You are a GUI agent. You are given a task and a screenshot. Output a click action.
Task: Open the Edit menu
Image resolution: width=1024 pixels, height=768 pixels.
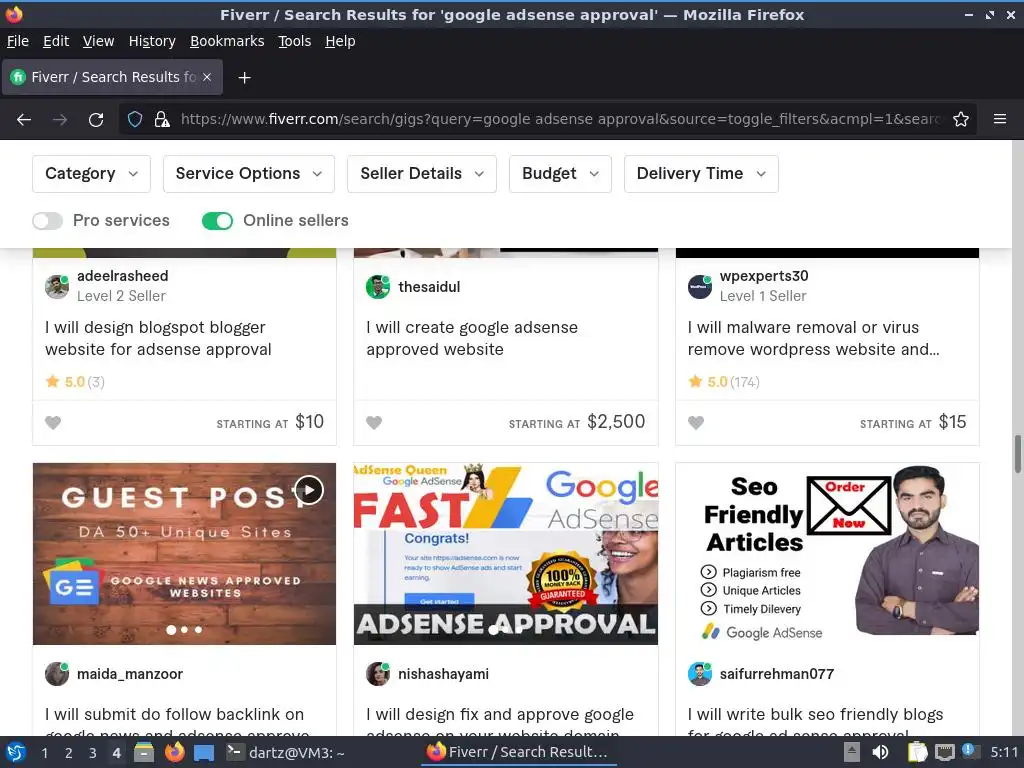[56, 41]
